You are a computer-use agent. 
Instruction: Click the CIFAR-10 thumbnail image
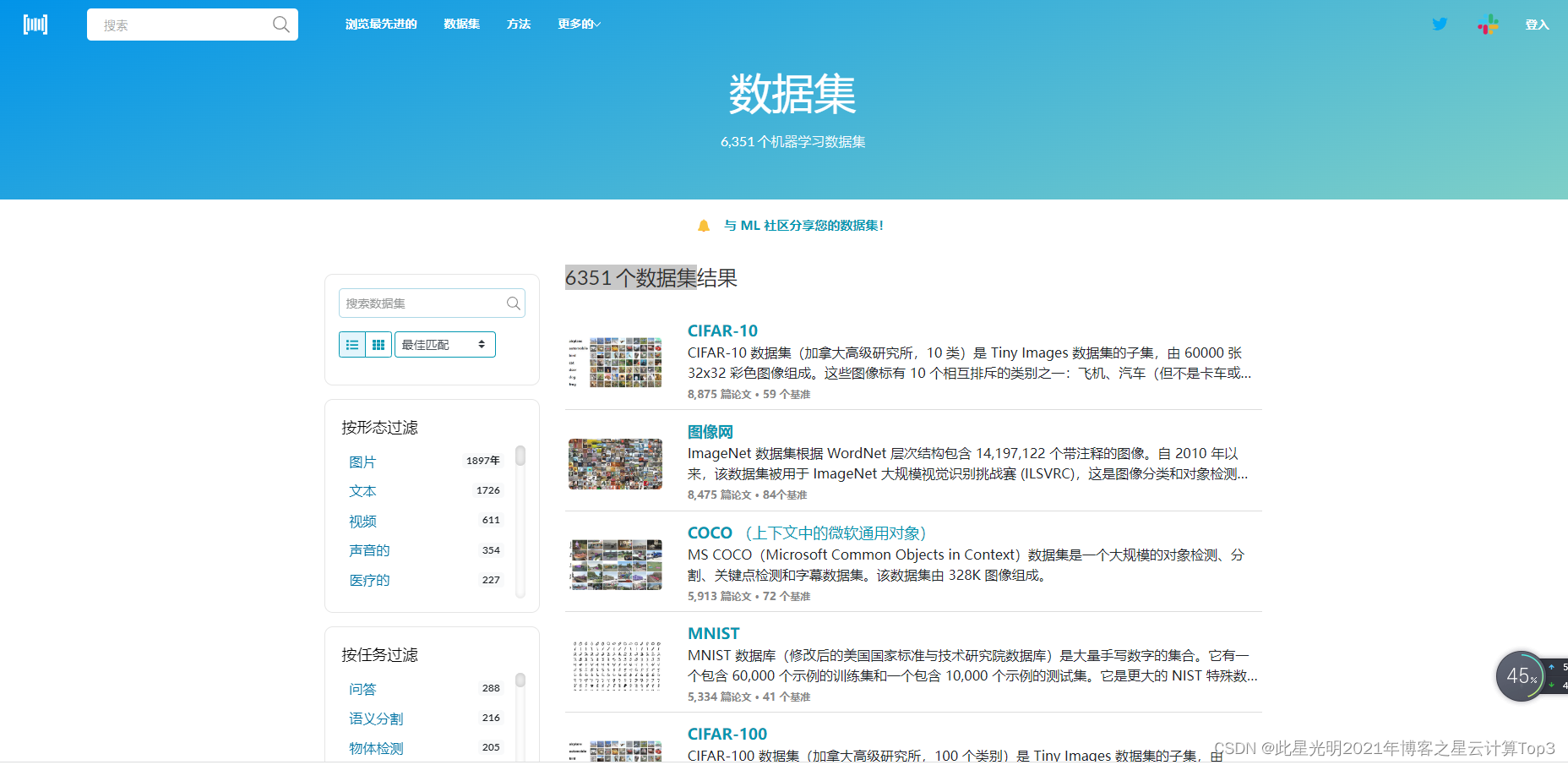[615, 363]
